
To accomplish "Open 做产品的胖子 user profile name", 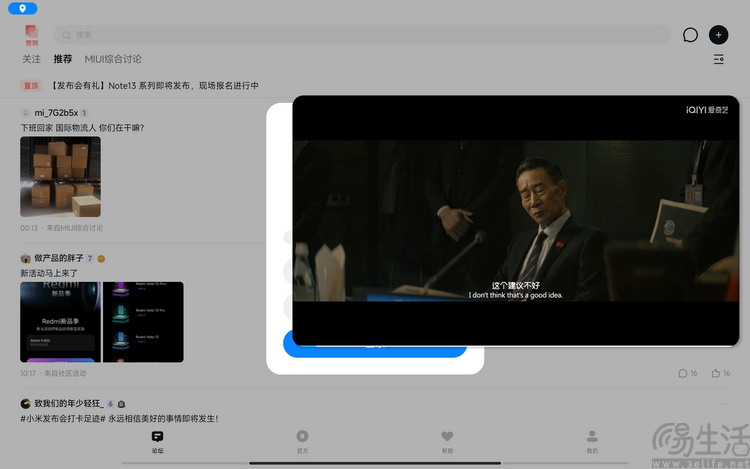I will click(59, 258).
